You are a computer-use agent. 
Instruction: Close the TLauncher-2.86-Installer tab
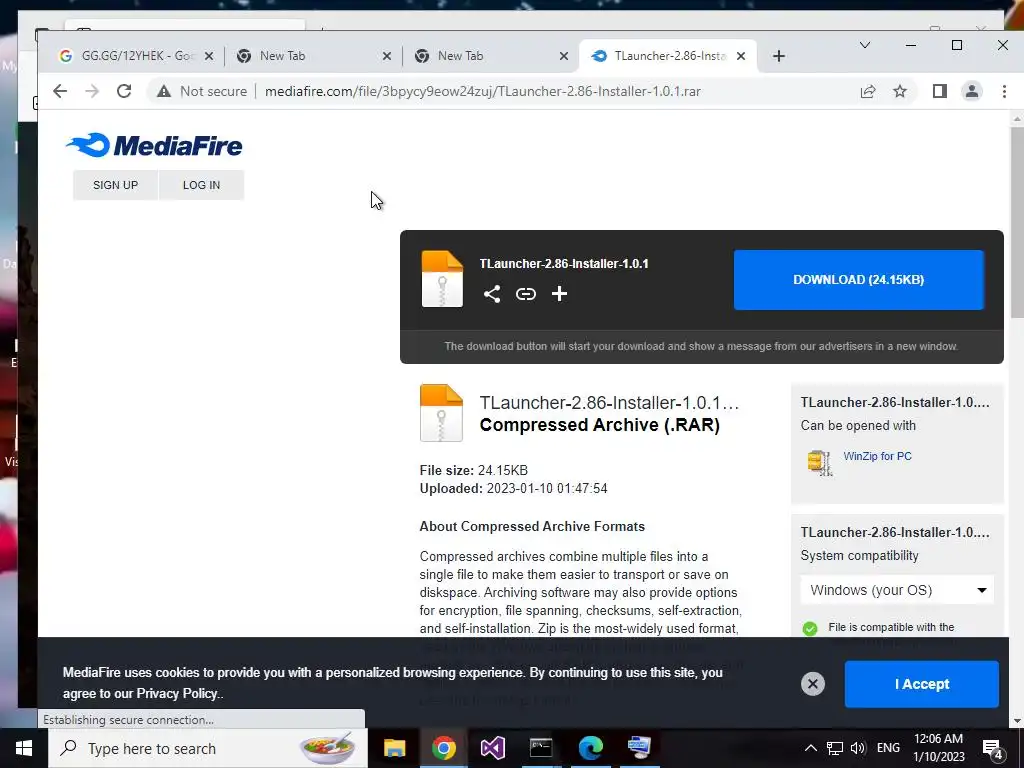click(741, 56)
